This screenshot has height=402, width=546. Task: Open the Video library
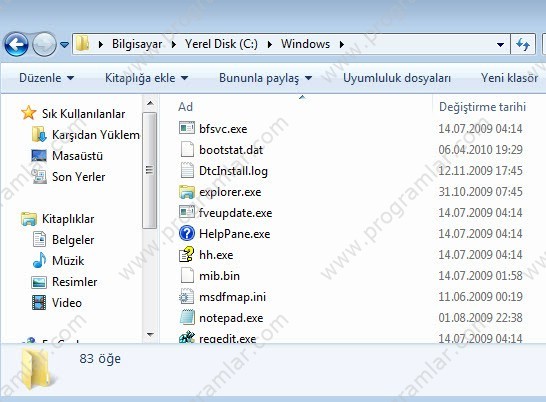pyautogui.click(x=67, y=302)
